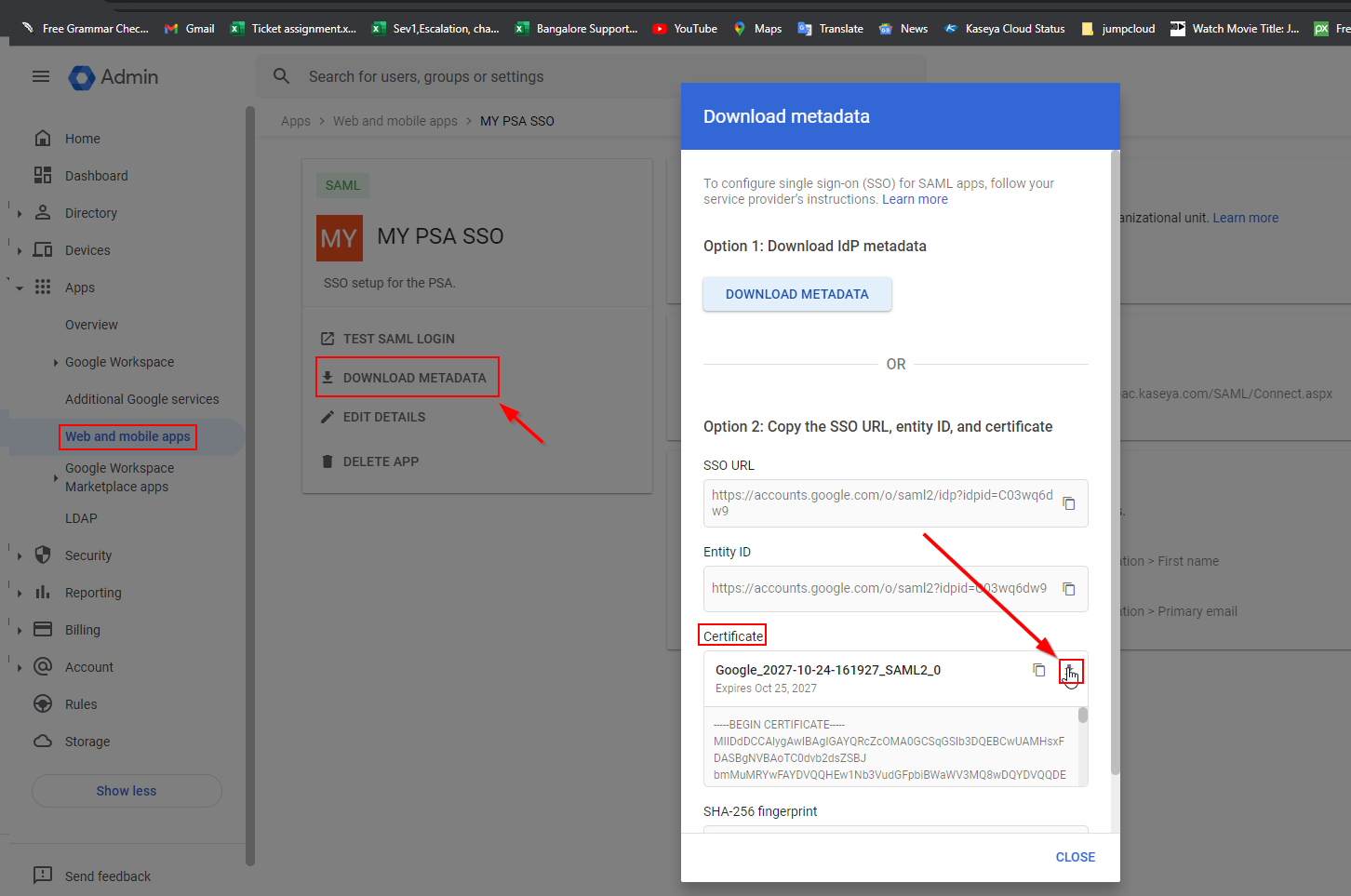Click the Security shield icon
1351x896 pixels.
43,555
